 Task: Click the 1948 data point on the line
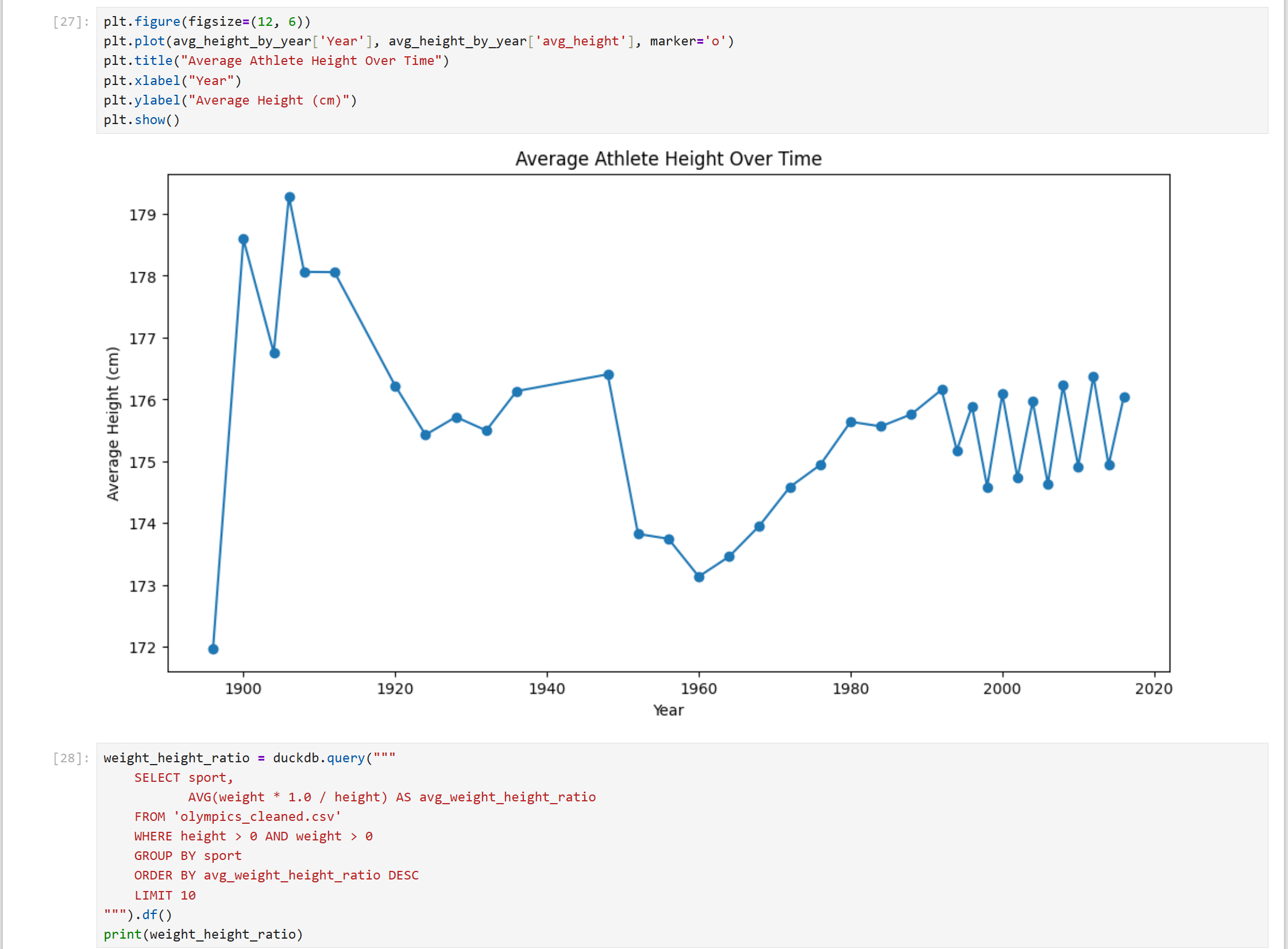[608, 375]
